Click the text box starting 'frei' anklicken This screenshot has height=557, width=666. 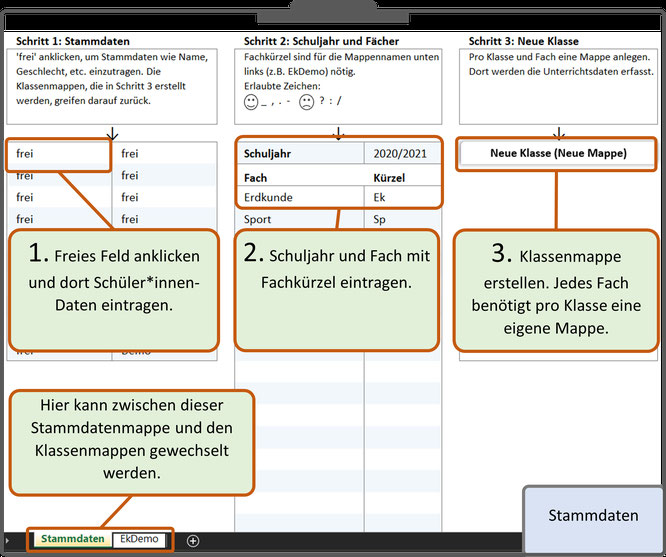112,86
